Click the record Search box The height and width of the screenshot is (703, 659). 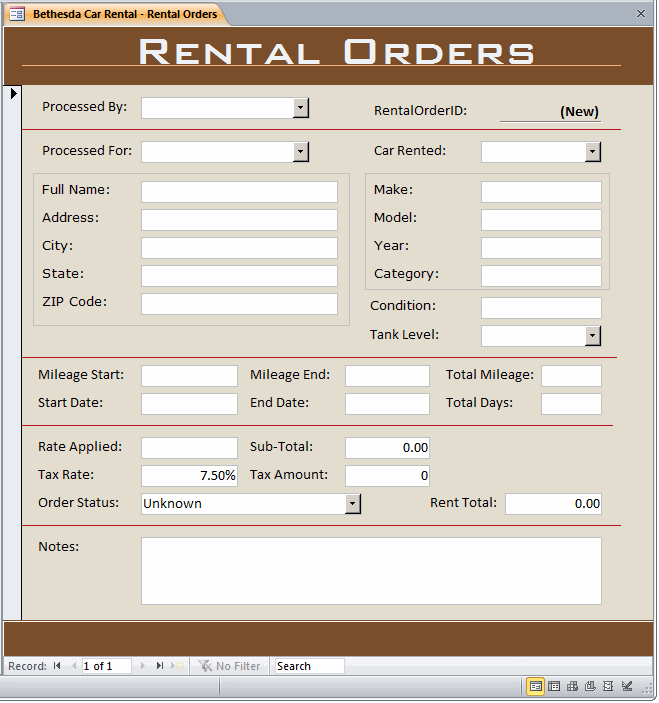309,666
